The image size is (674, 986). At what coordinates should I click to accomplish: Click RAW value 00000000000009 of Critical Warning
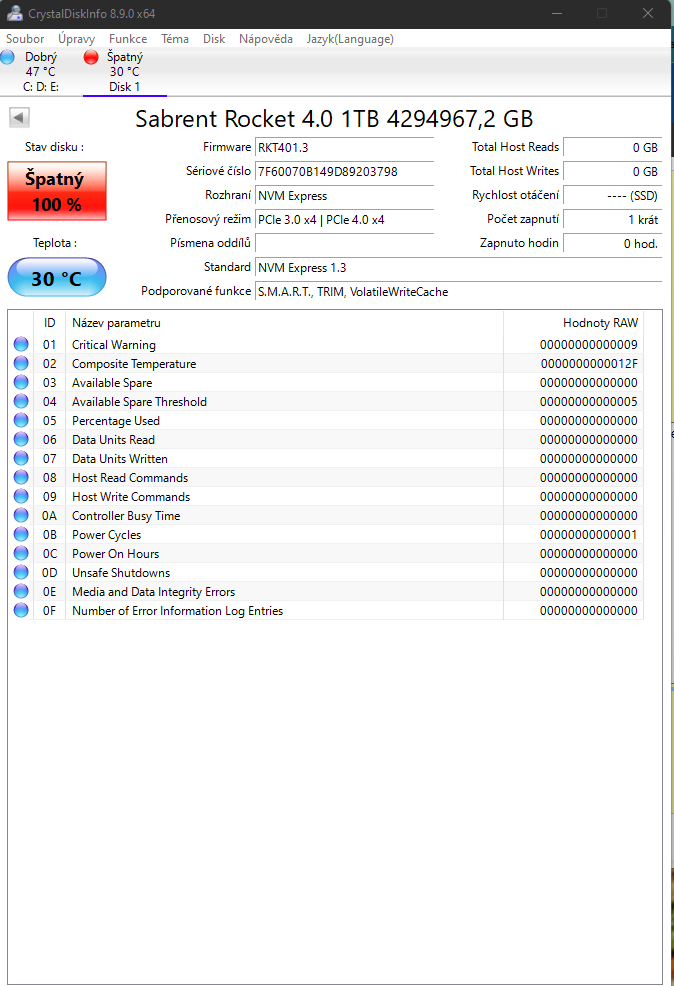(x=588, y=345)
